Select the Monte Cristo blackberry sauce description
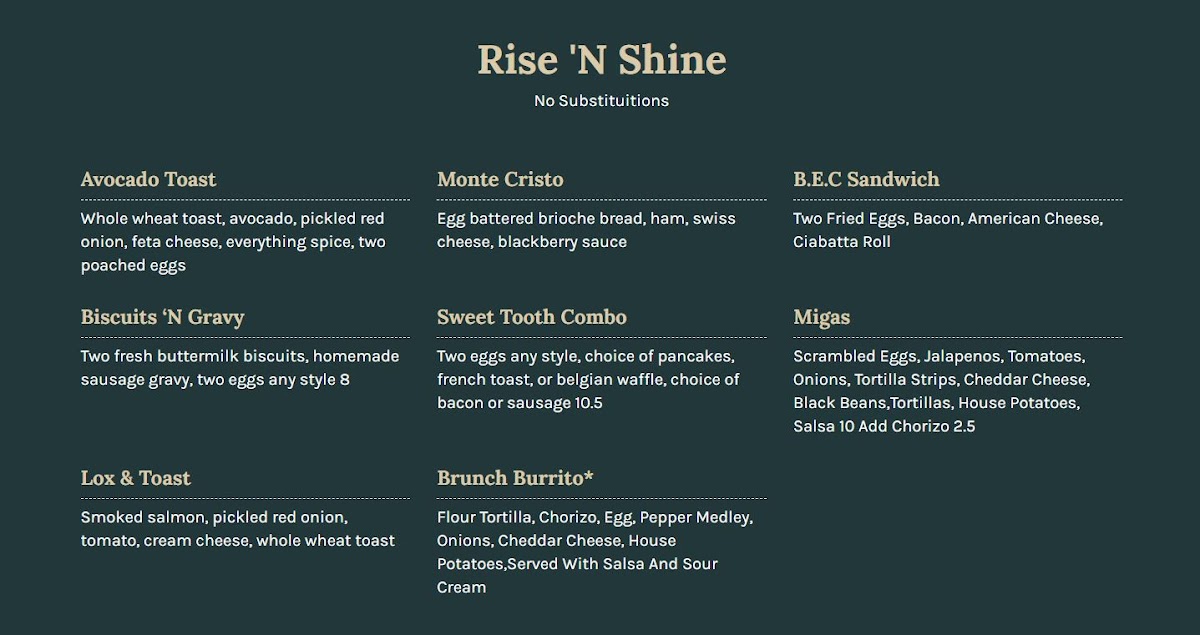Screen dimensions: 1200x635 586,230
